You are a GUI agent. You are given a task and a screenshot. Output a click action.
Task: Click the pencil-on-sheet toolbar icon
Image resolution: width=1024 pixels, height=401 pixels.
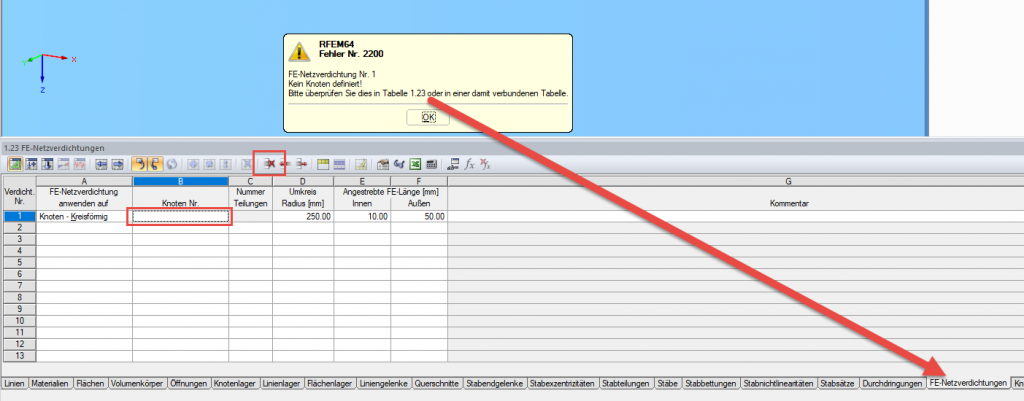click(360, 164)
